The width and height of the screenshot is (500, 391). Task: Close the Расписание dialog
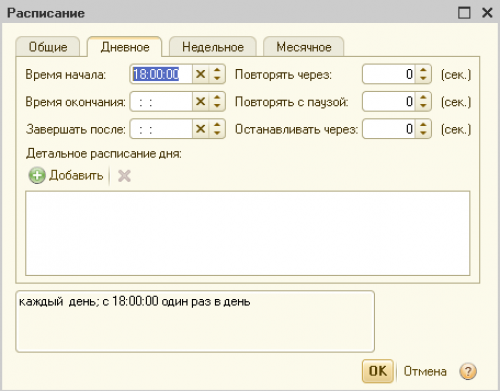[487, 13]
